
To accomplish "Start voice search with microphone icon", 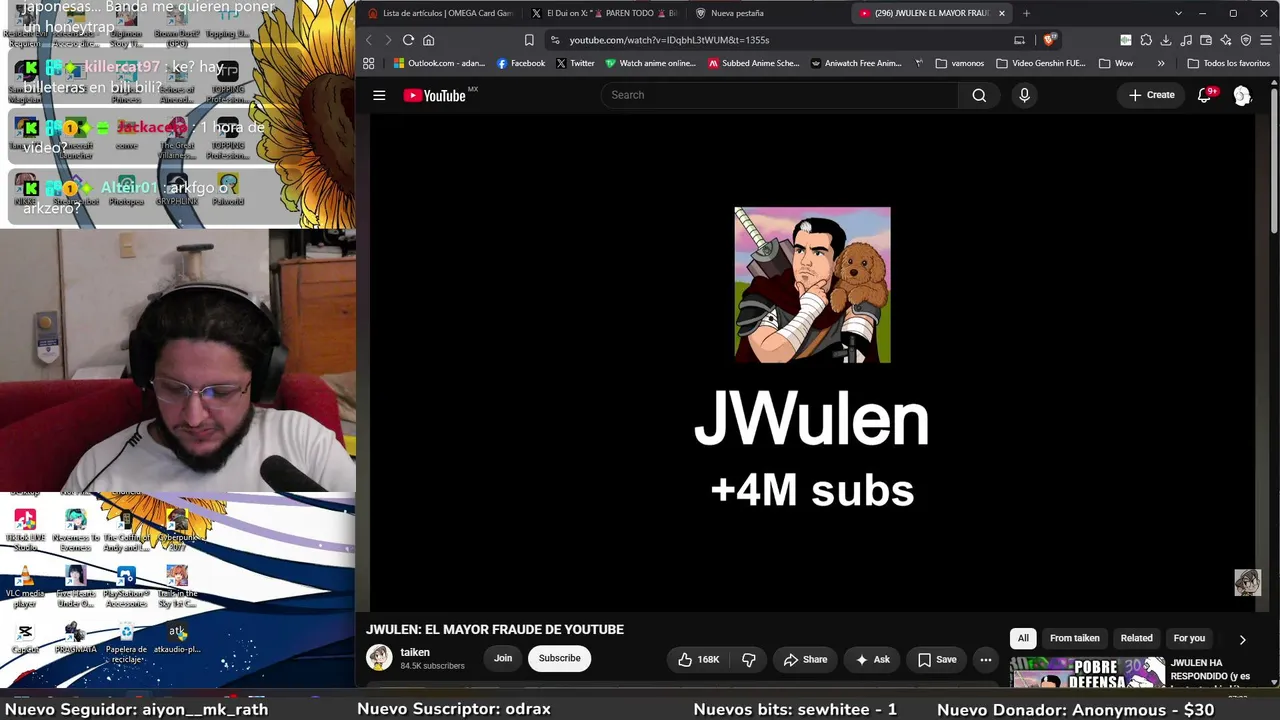I will (1024, 95).
